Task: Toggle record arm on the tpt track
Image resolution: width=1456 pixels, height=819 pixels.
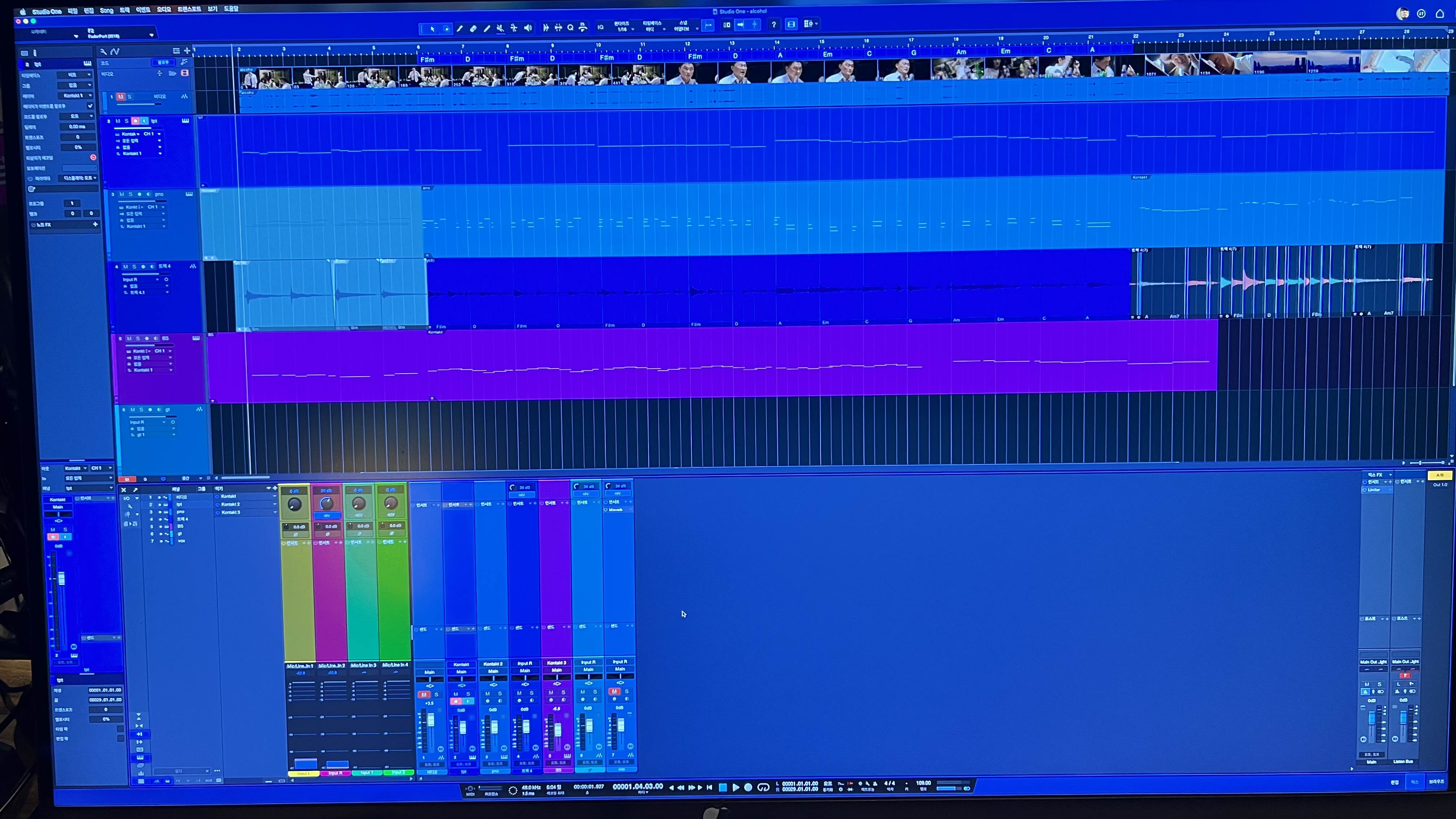Action: 135,121
